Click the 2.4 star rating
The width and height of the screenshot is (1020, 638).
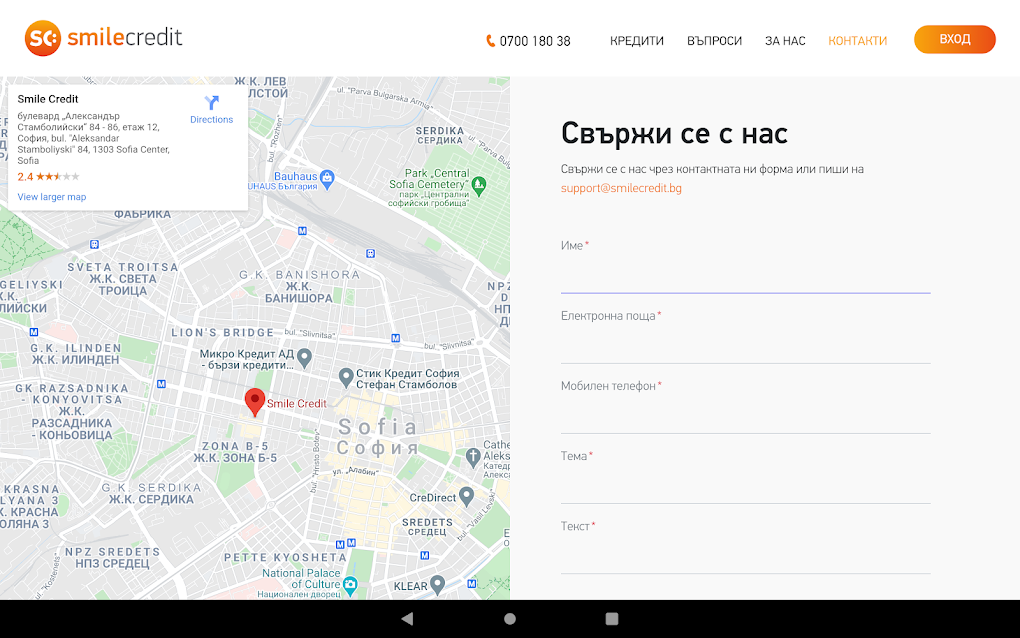click(48, 176)
